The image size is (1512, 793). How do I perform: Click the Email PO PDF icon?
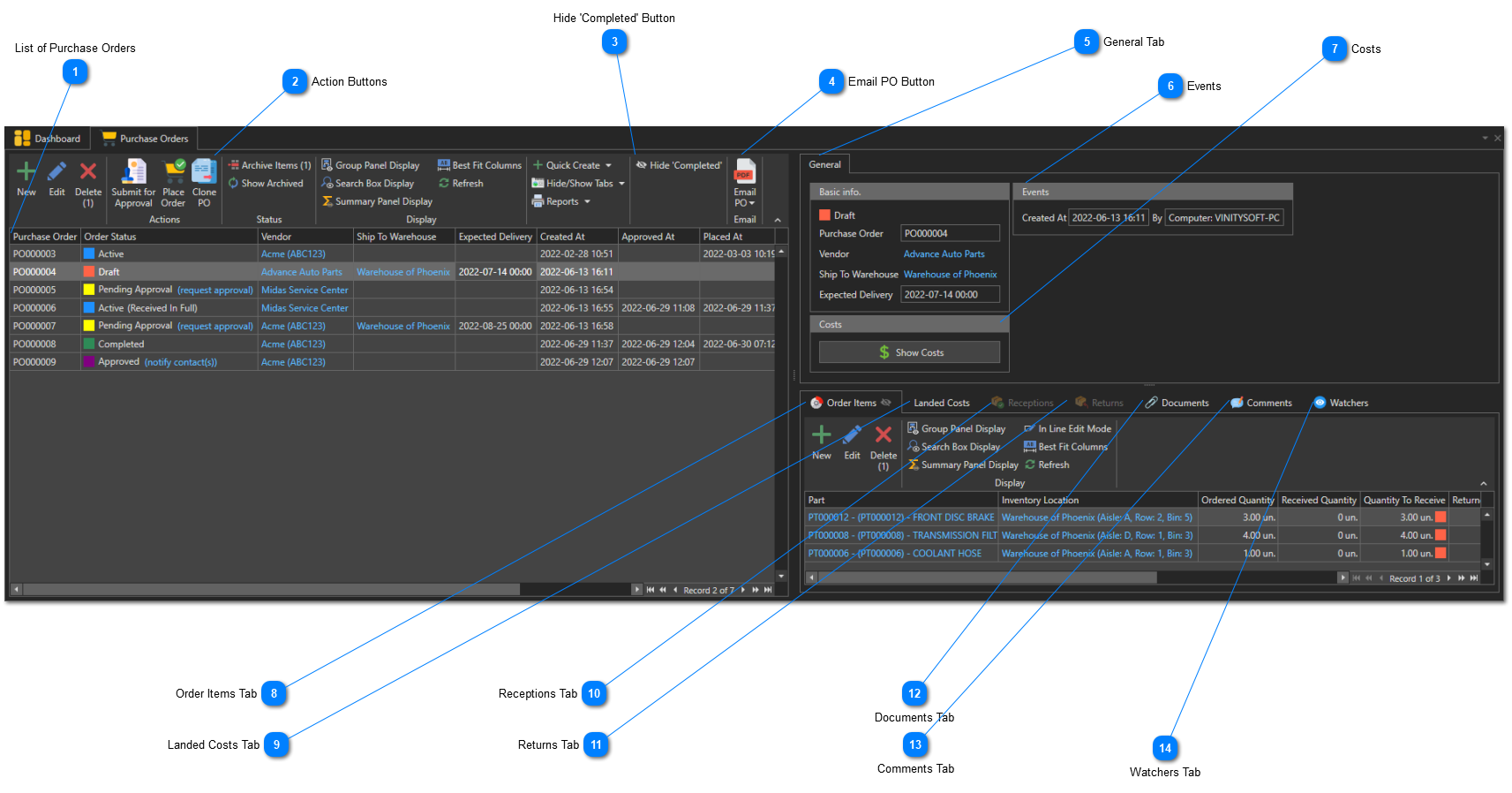pyautogui.click(x=745, y=171)
